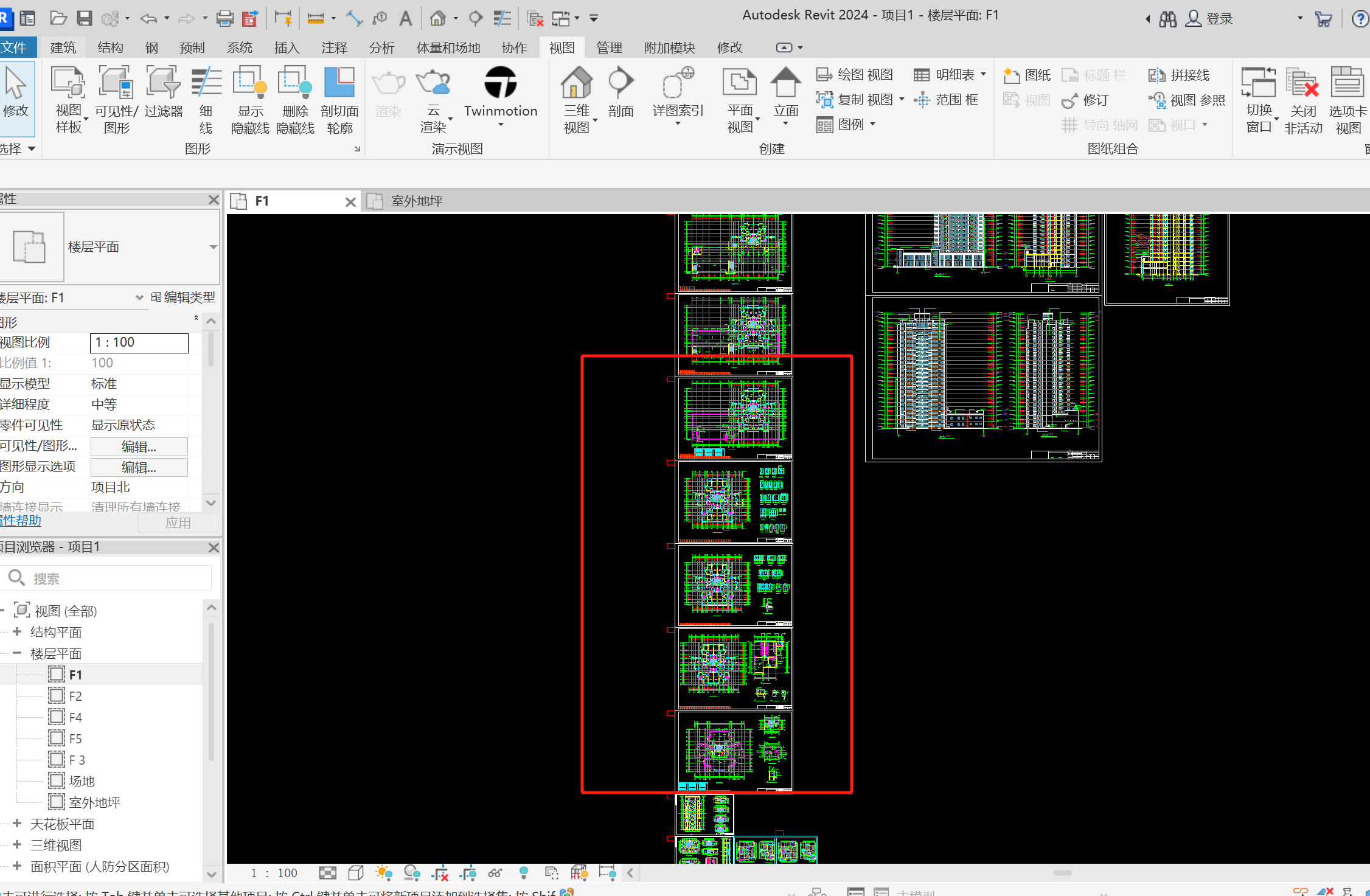Open the Cloud Render (云渲染) tool
The image size is (1370, 896).
click(433, 101)
